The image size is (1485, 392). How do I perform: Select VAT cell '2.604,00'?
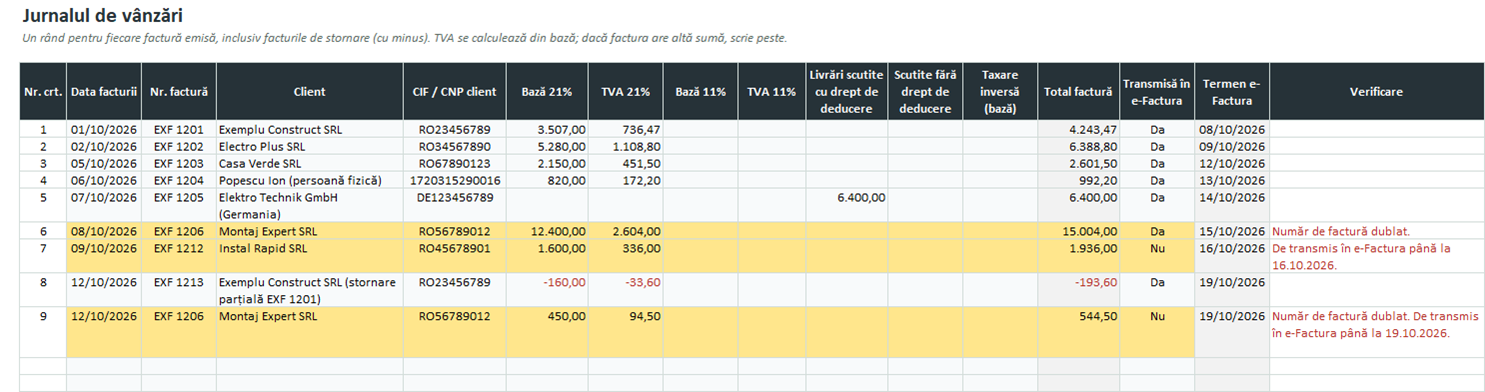625,231
